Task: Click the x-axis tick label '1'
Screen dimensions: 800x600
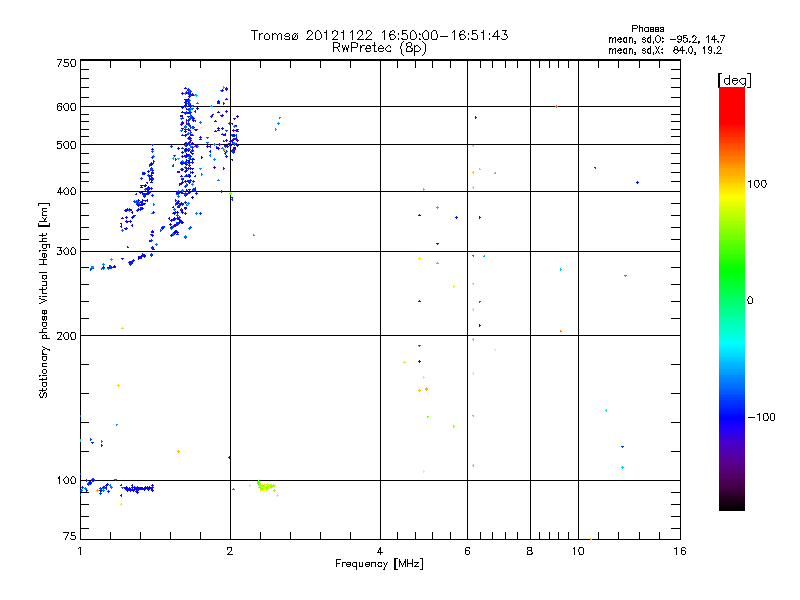Action: (x=80, y=551)
